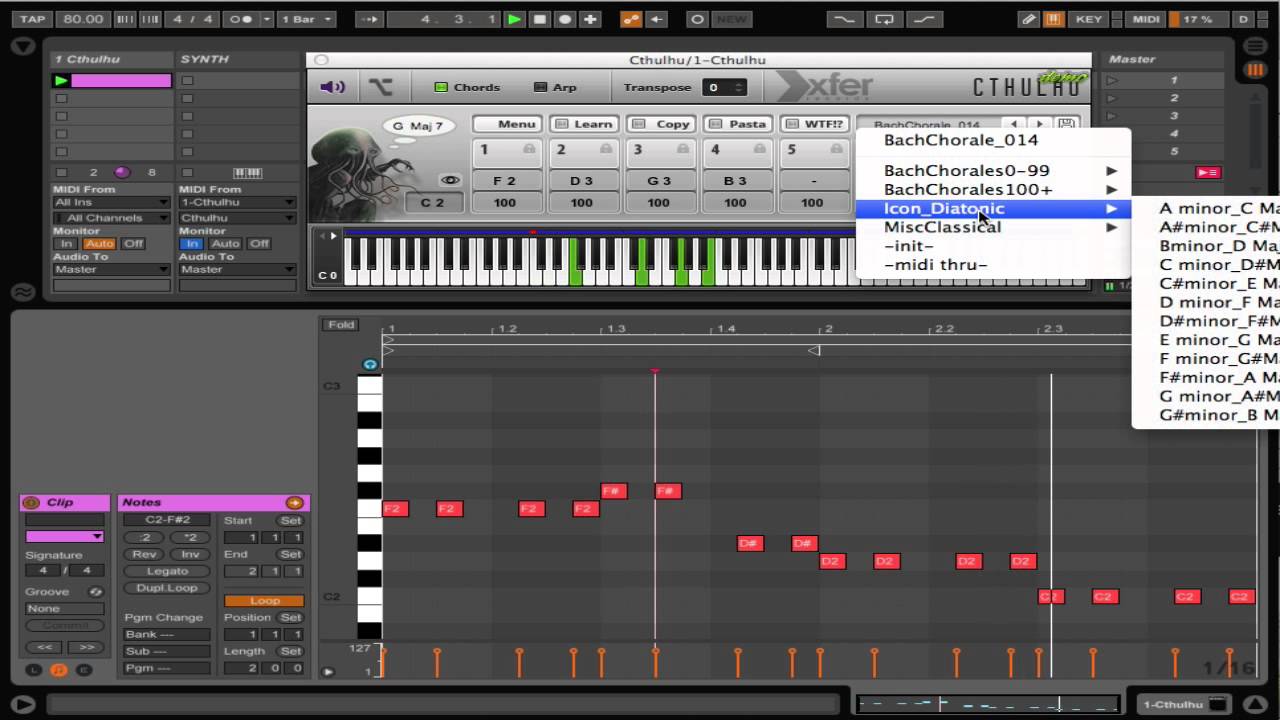Click the C 2 root note box
The width and height of the screenshot is (1280, 720).
pos(432,202)
